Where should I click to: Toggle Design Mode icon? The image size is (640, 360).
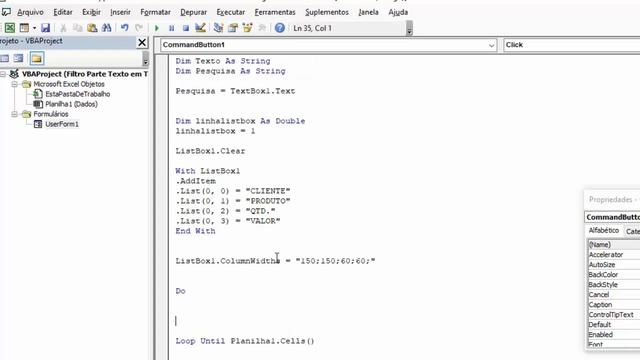pyautogui.click(x=200, y=28)
